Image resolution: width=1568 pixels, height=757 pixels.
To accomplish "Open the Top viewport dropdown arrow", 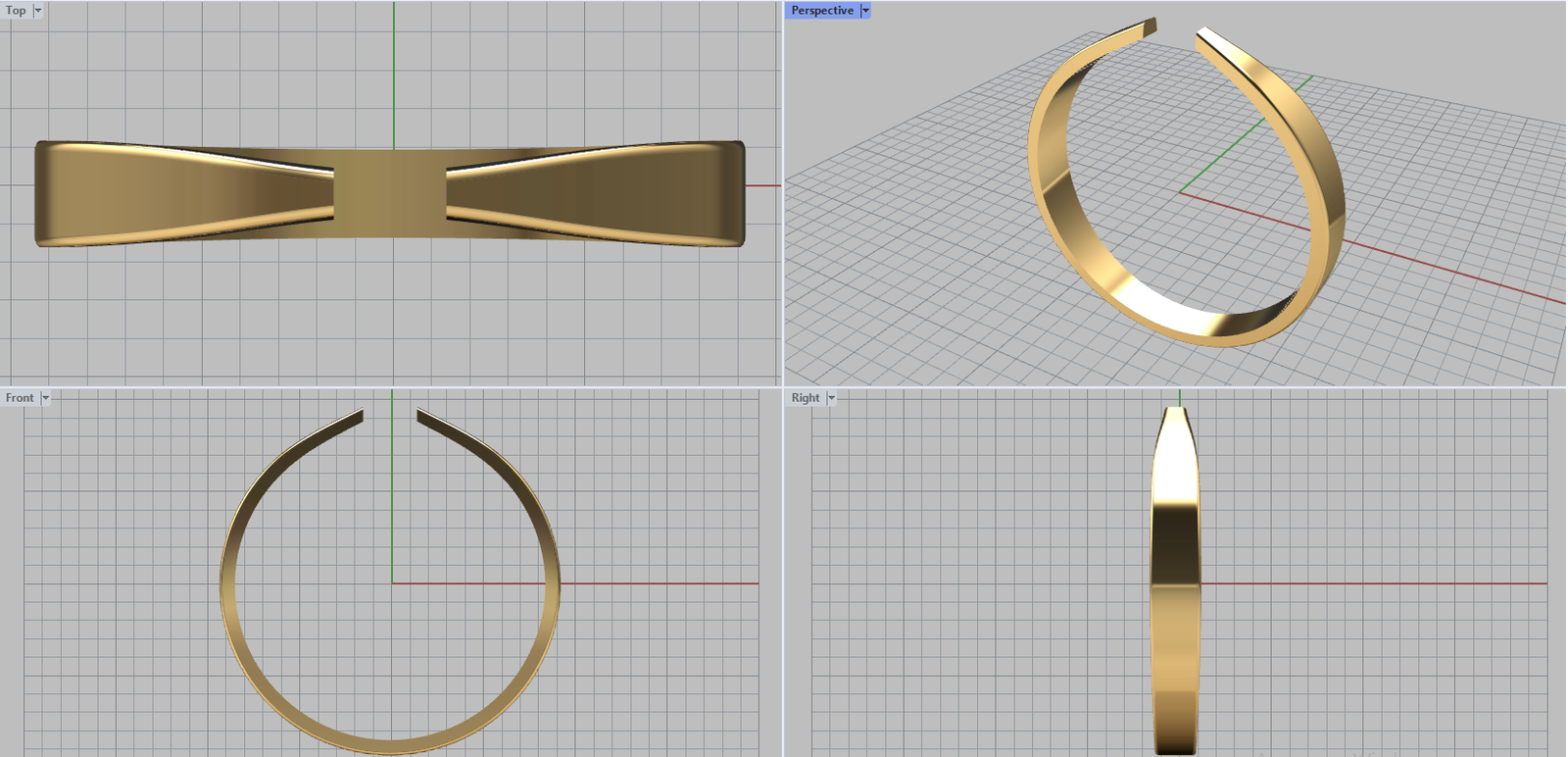I will [x=38, y=11].
